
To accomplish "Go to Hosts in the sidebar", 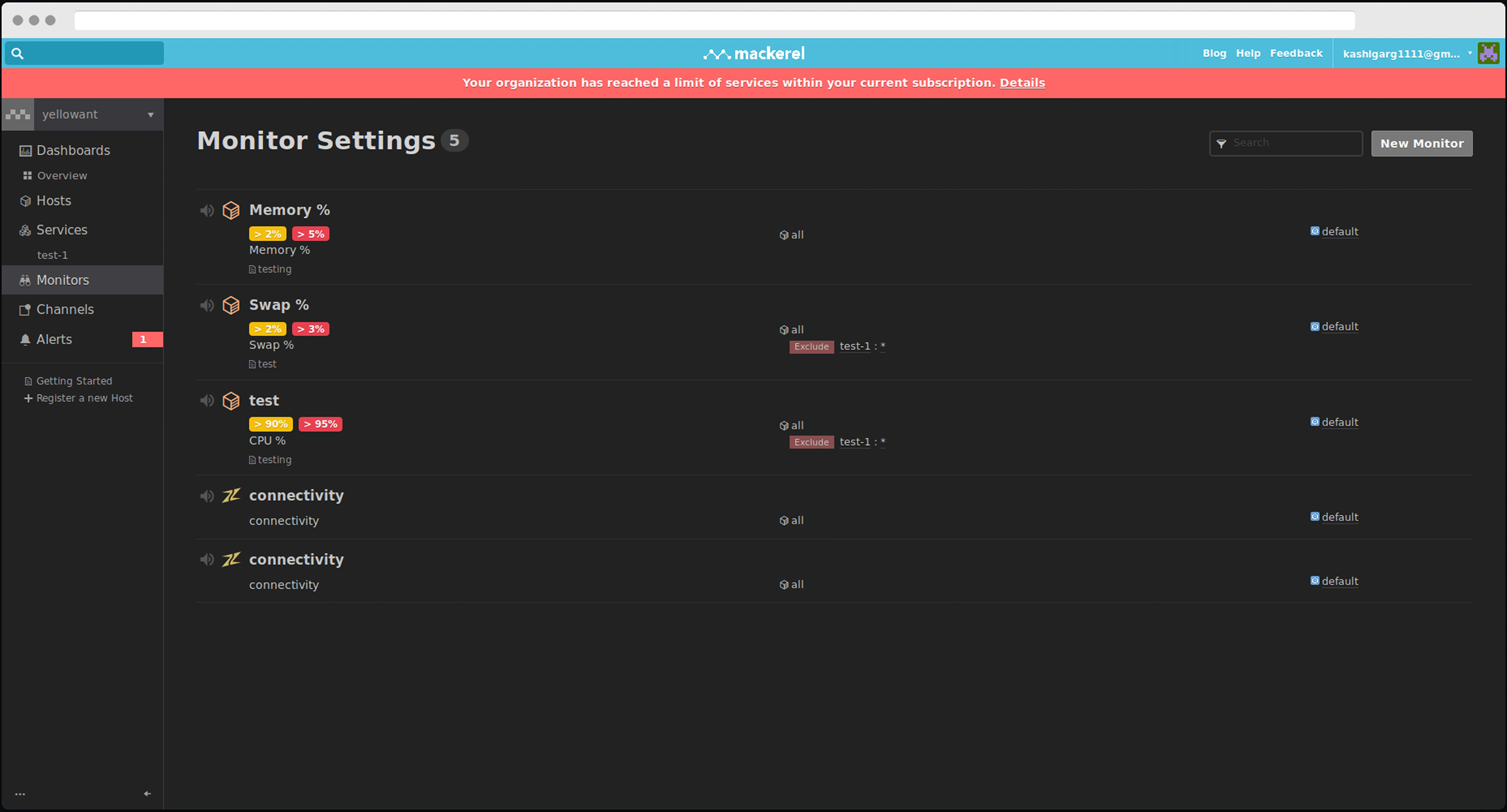I will pyautogui.click(x=54, y=201).
